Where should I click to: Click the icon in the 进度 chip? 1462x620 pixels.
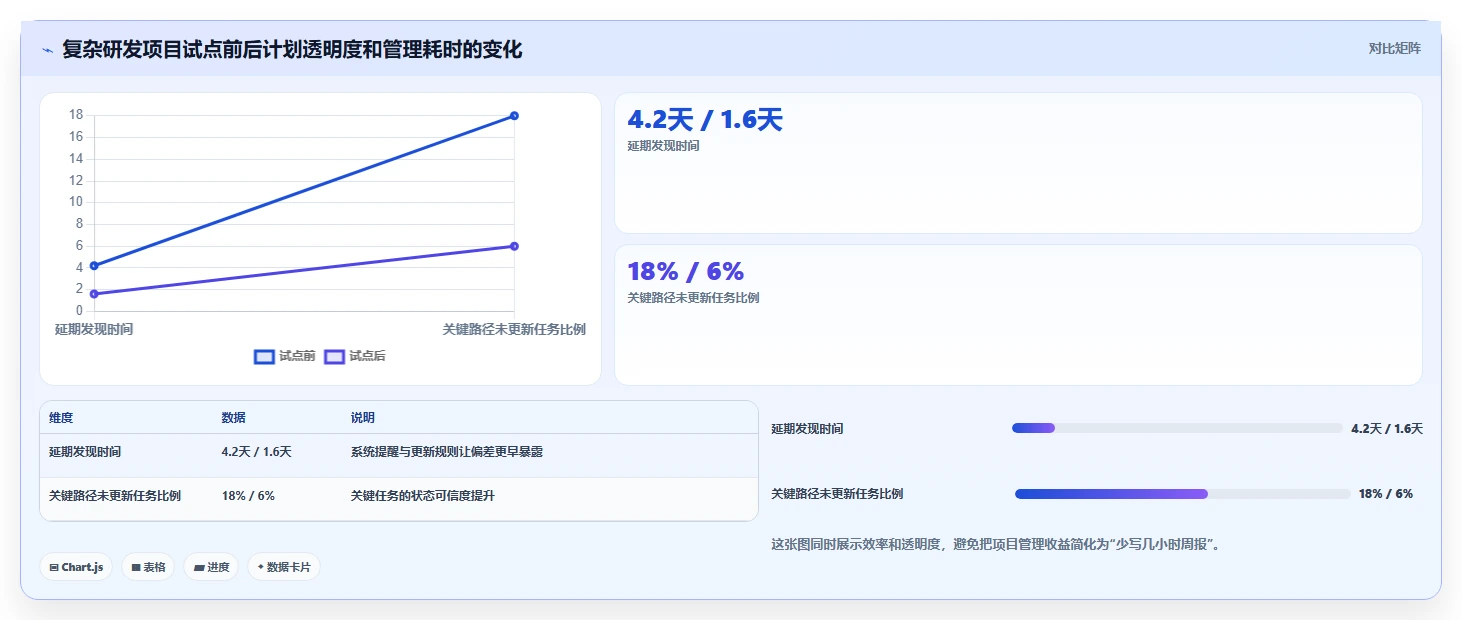point(199,568)
